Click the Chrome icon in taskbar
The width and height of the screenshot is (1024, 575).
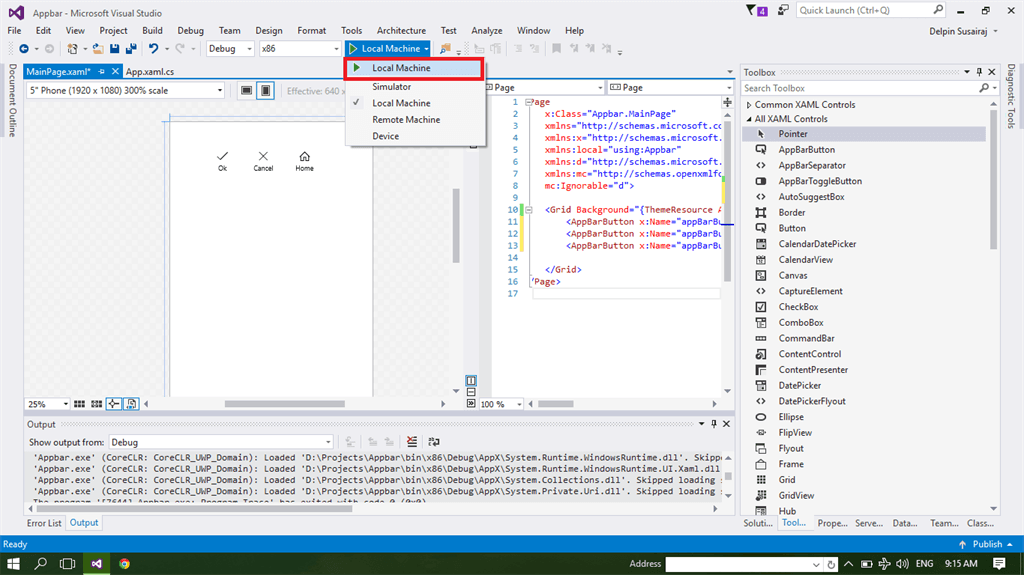(x=124, y=564)
